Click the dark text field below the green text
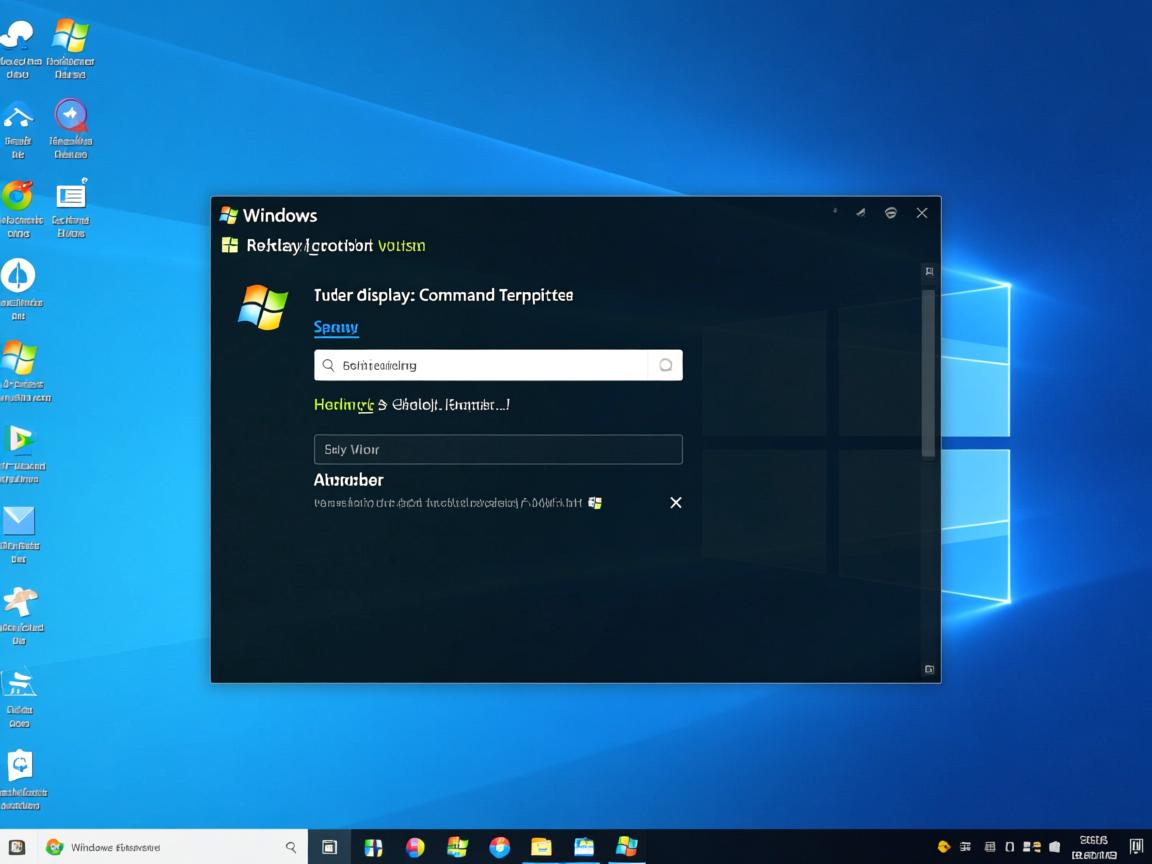This screenshot has height=864, width=1152. coord(498,449)
